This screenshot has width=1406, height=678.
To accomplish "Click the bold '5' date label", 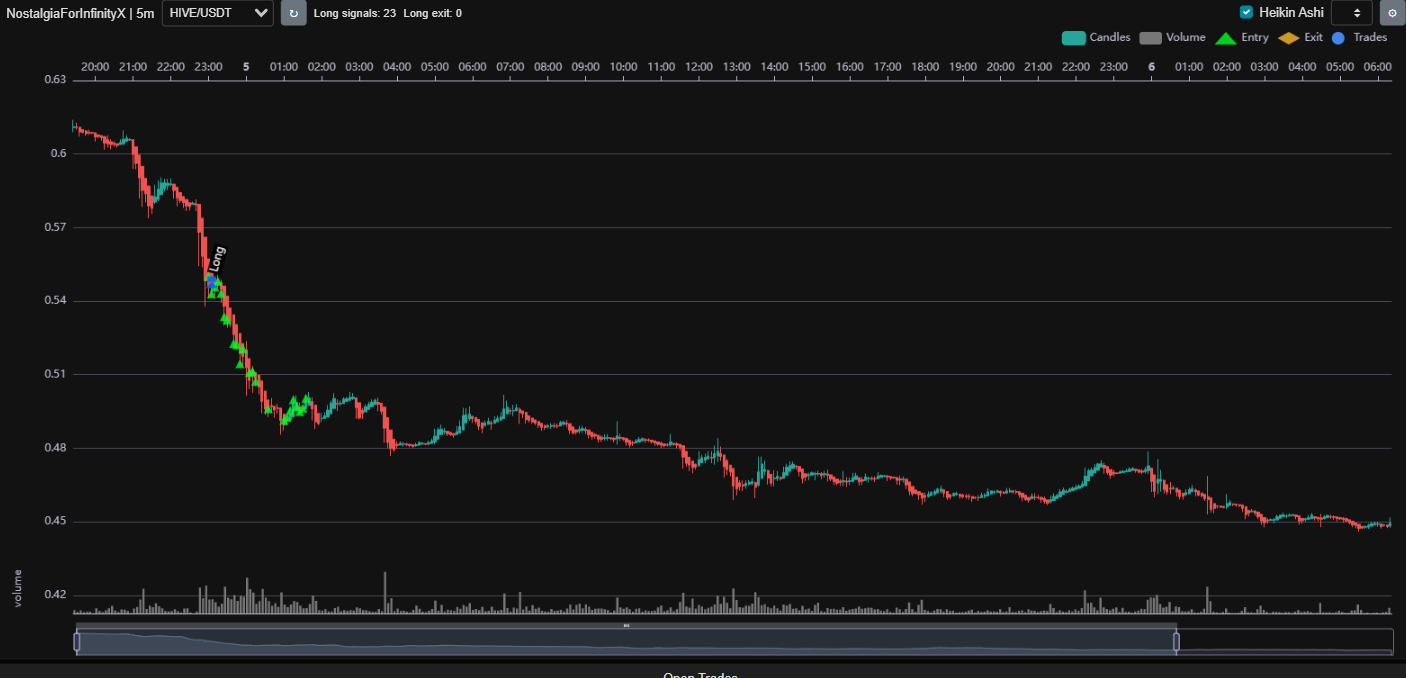I will (x=246, y=67).
